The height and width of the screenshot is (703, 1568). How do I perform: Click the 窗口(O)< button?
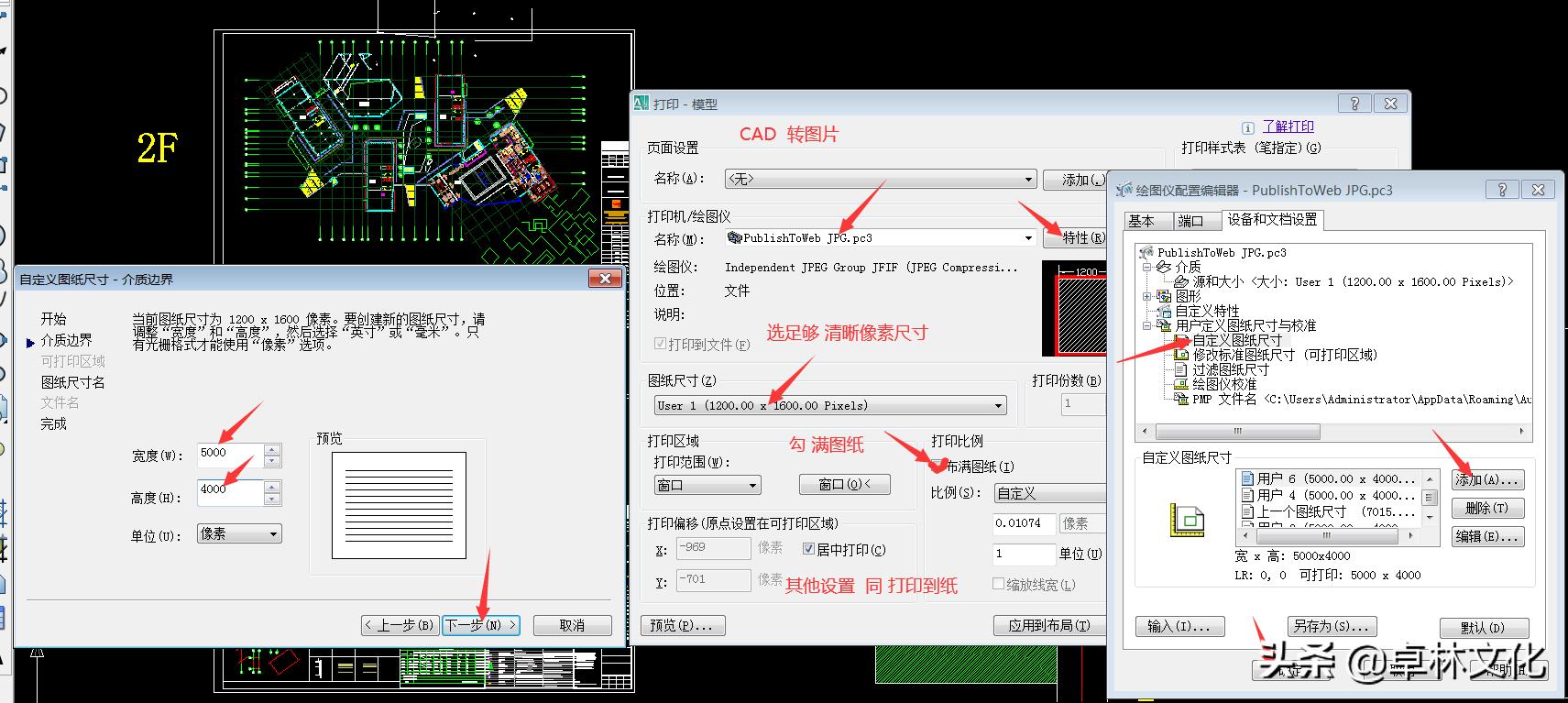click(x=844, y=484)
